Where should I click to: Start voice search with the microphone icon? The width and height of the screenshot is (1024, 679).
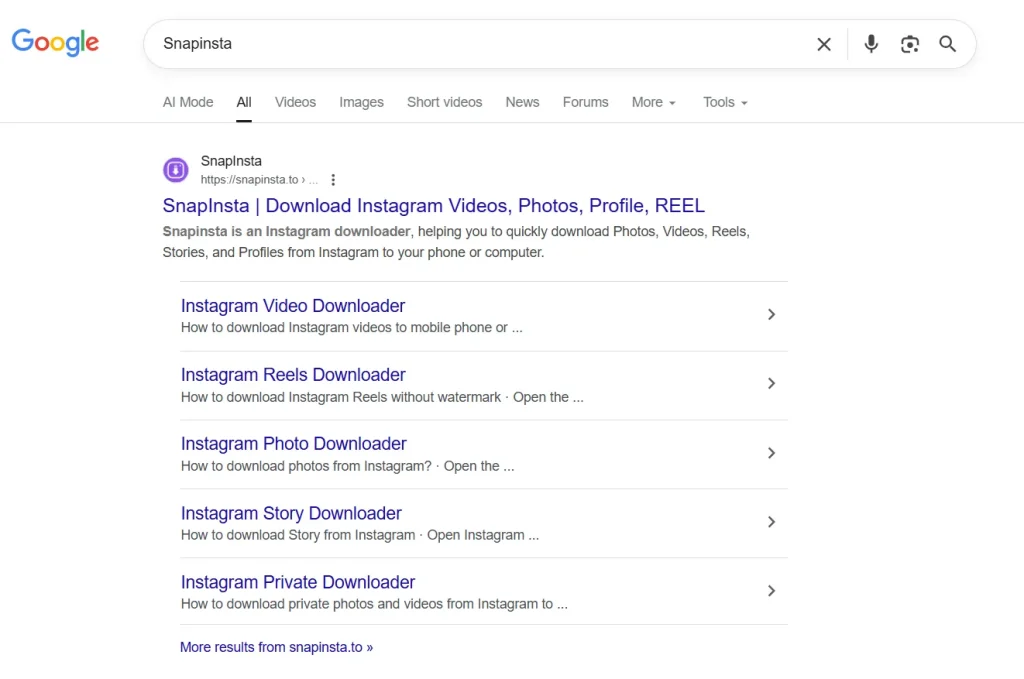click(871, 44)
